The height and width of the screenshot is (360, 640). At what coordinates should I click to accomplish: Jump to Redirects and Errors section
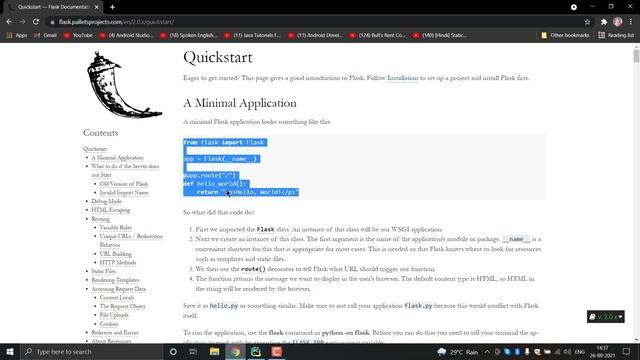[115, 333]
